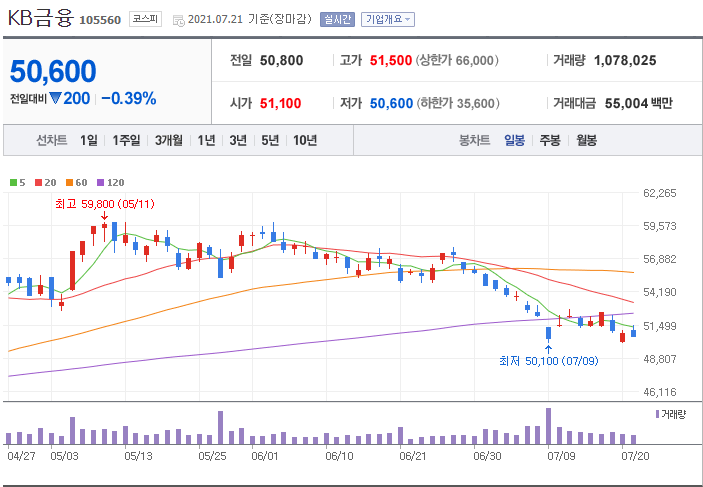The width and height of the screenshot is (703, 487).
Task: Click the 06/21 date axis label
Action: click(x=412, y=456)
